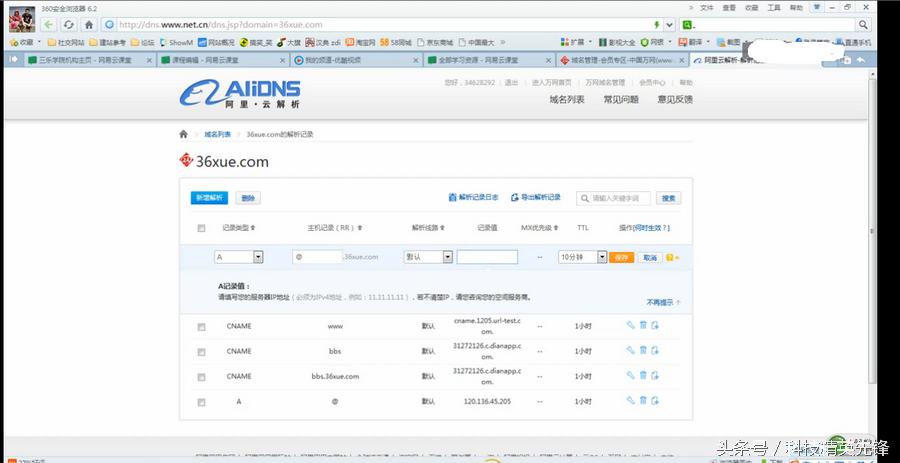Open the 淘宝网 bookmark
The height and width of the screenshot is (463, 900).
[x=360, y=42]
